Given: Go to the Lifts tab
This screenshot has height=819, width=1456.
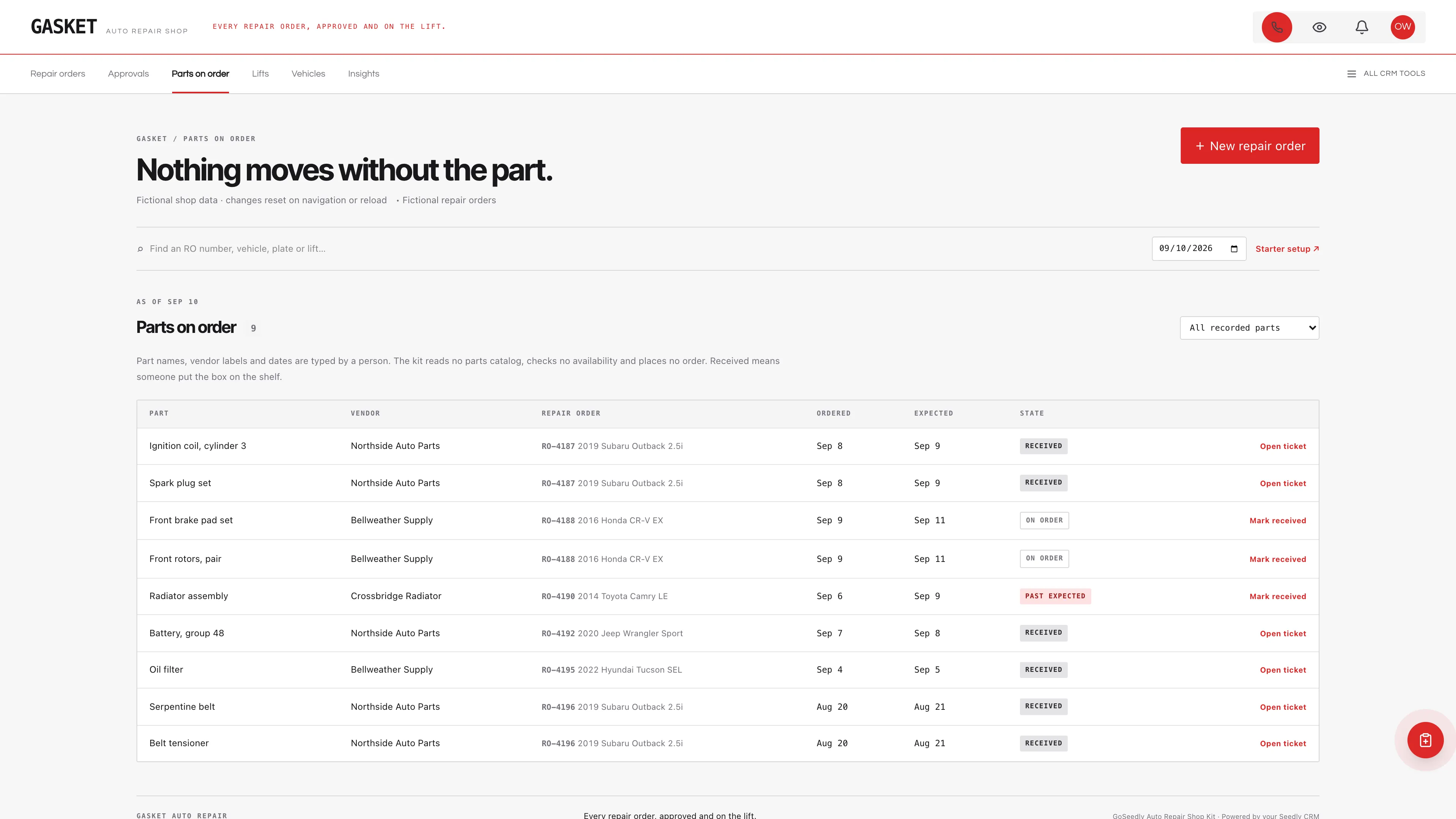Looking at the screenshot, I should [x=260, y=74].
